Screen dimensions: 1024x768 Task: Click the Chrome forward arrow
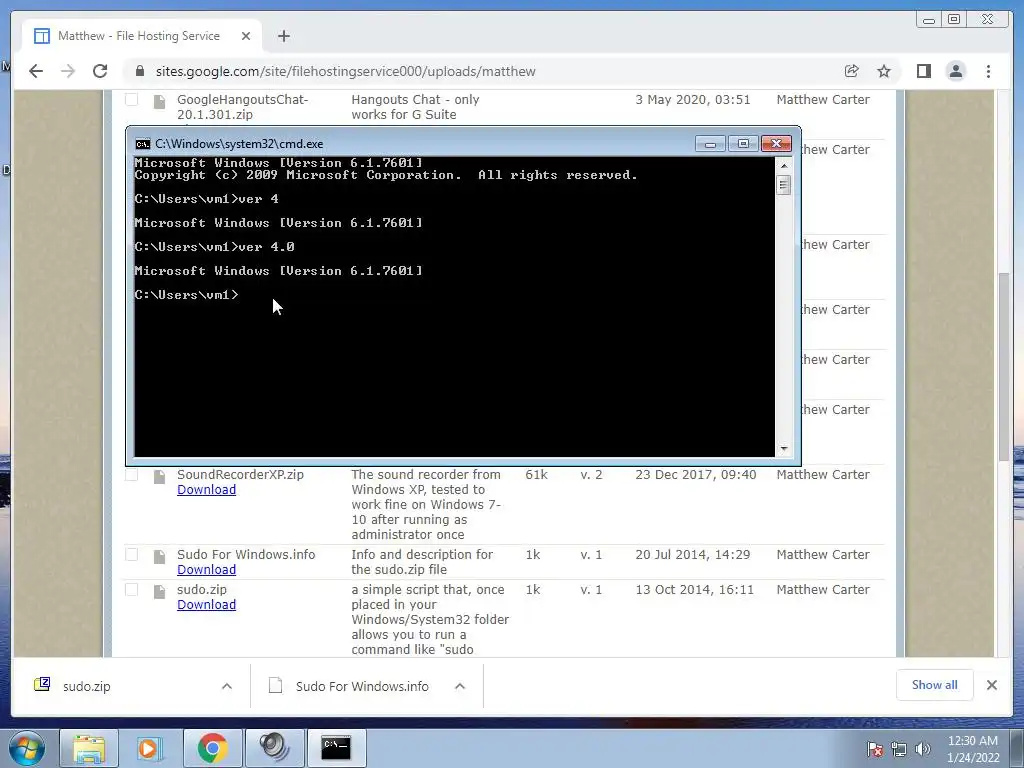pos(68,71)
